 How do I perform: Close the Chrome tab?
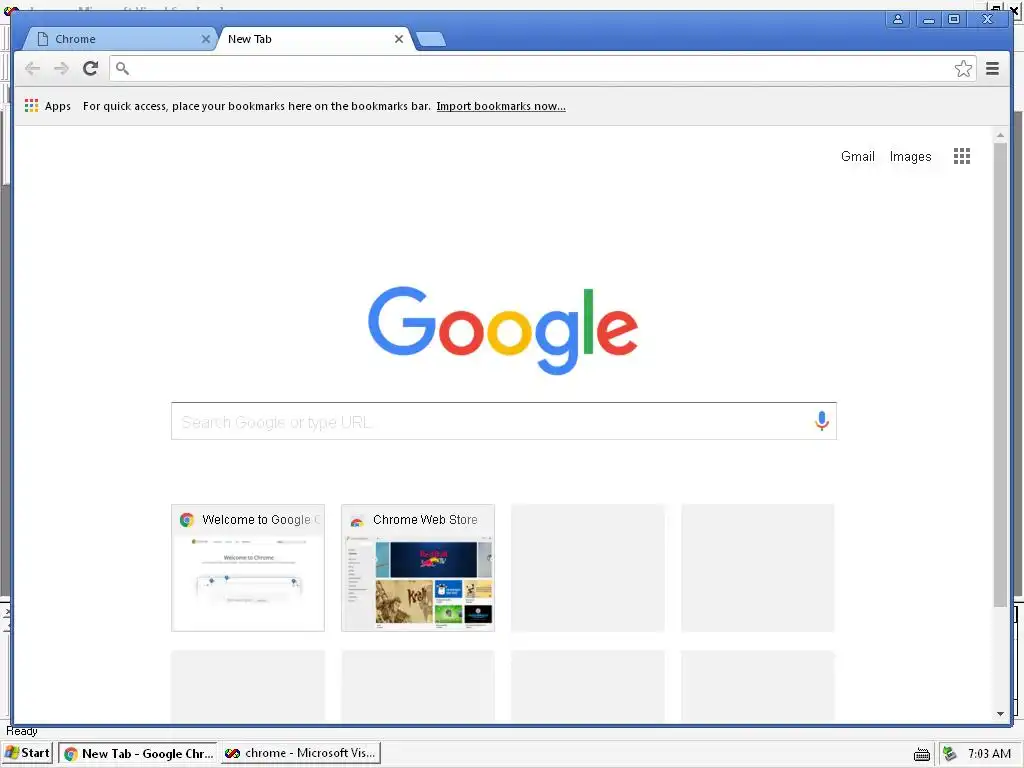[206, 39]
